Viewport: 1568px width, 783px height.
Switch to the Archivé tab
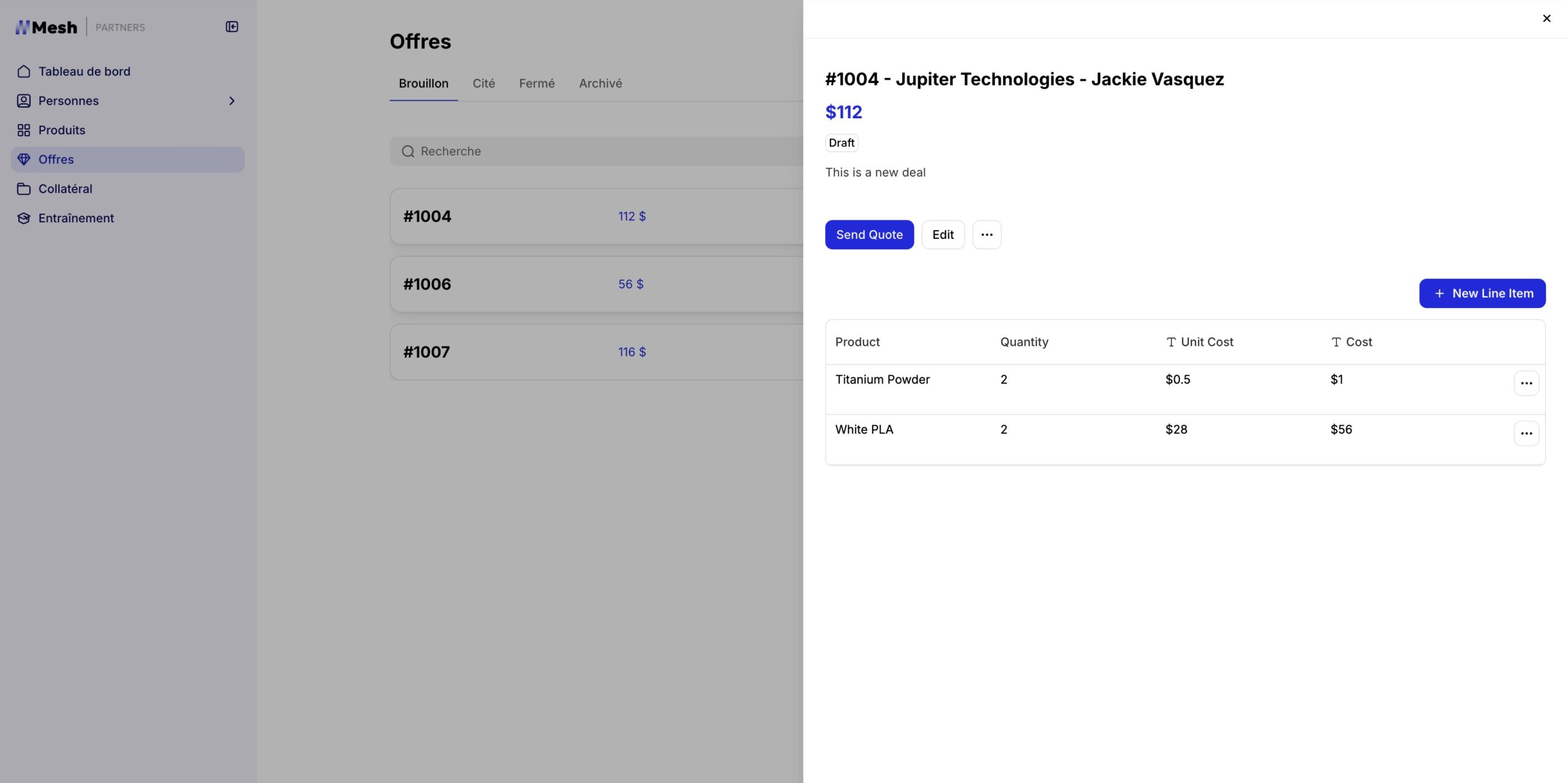tap(600, 83)
